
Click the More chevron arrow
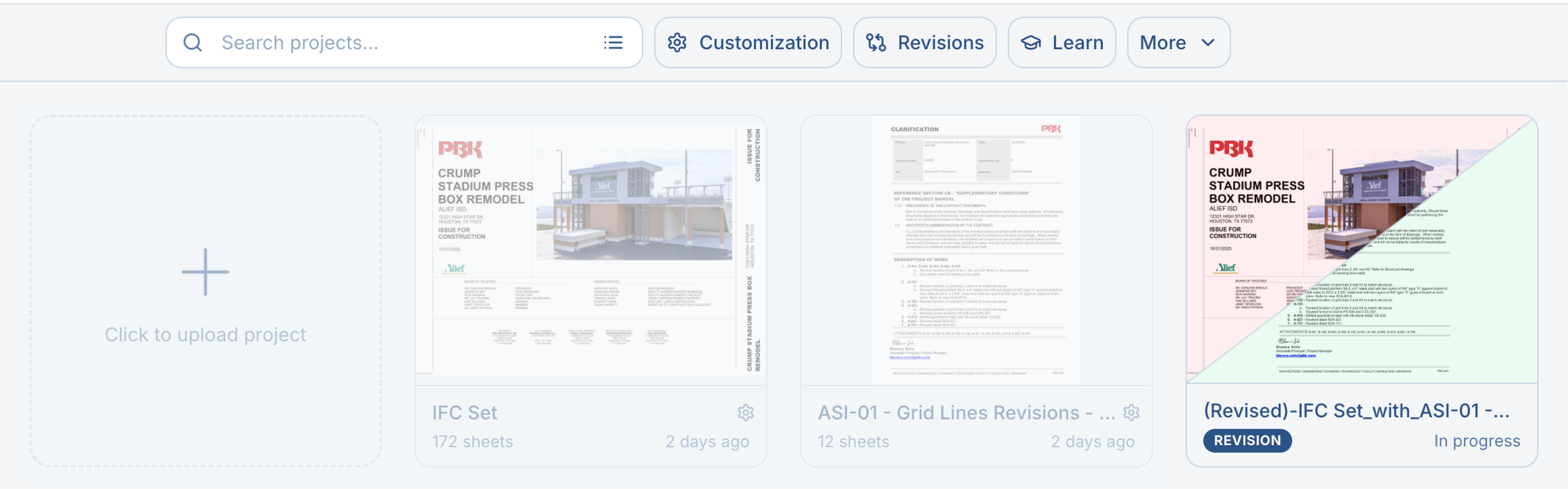1208,43
